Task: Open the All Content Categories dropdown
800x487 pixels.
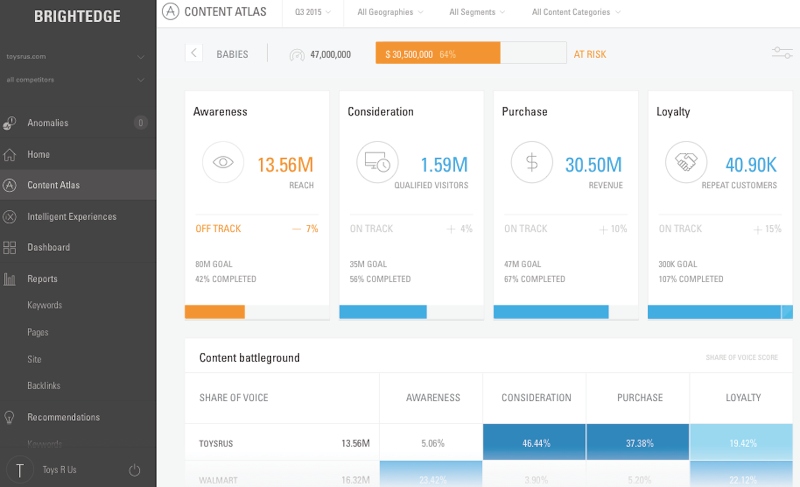Action: point(576,13)
